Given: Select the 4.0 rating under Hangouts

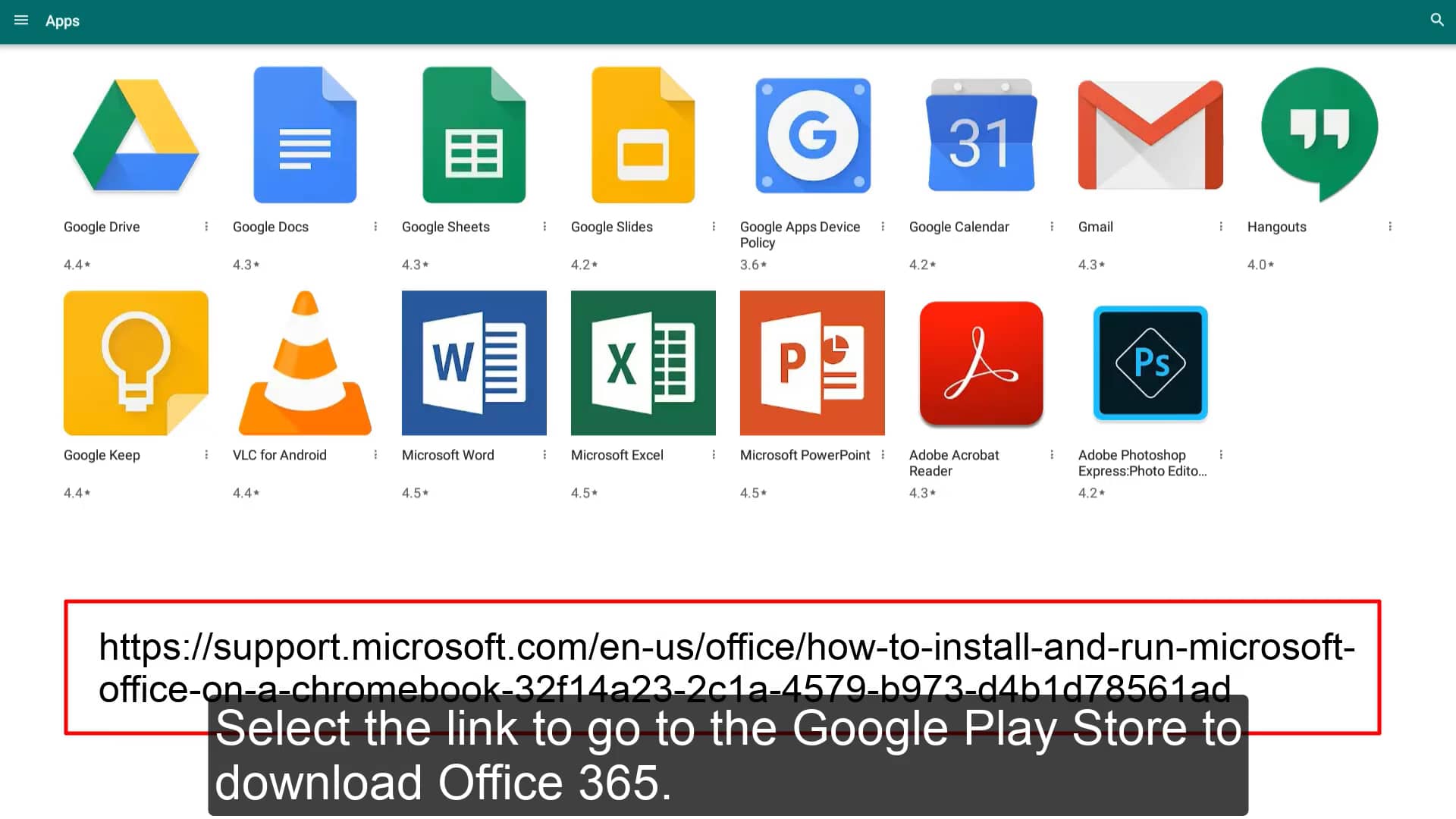Looking at the screenshot, I should click(1260, 265).
